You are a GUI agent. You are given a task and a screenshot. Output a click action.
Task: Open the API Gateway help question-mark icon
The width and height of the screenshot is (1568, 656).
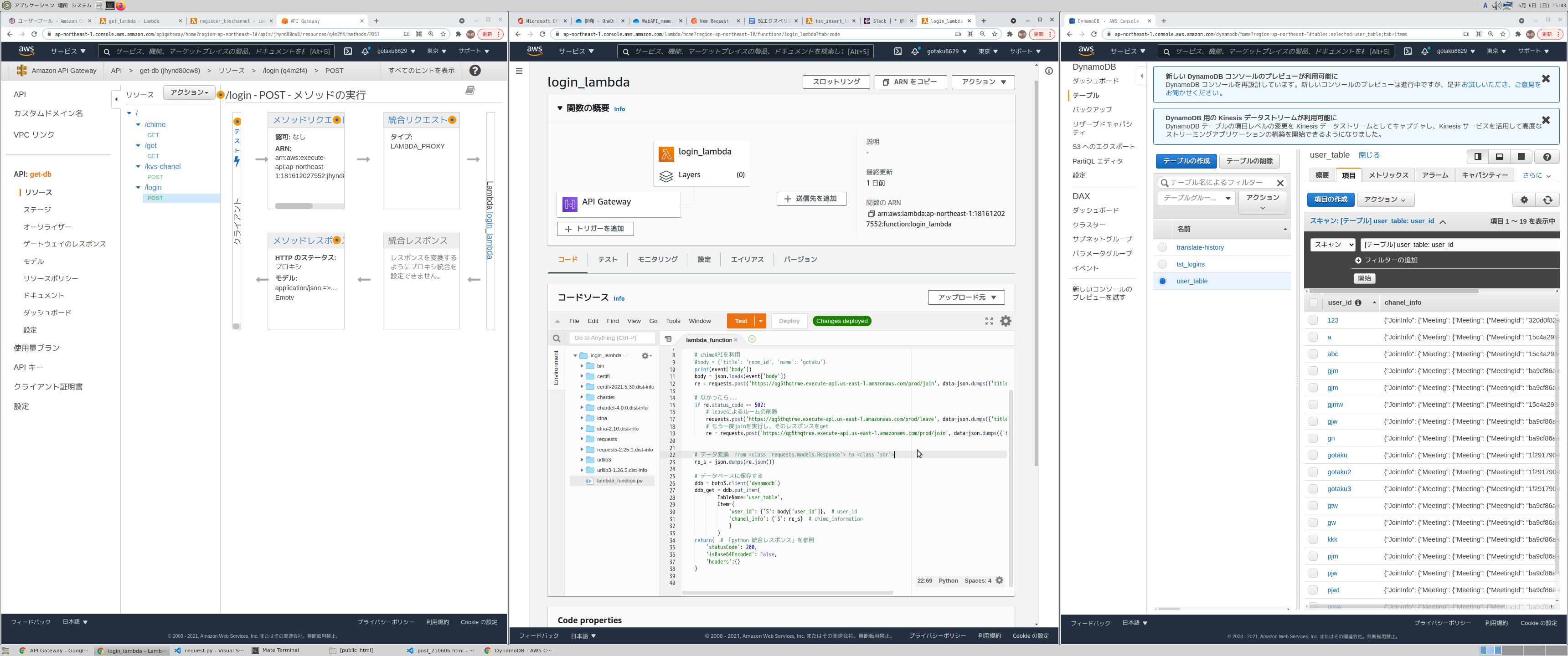pos(475,71)
